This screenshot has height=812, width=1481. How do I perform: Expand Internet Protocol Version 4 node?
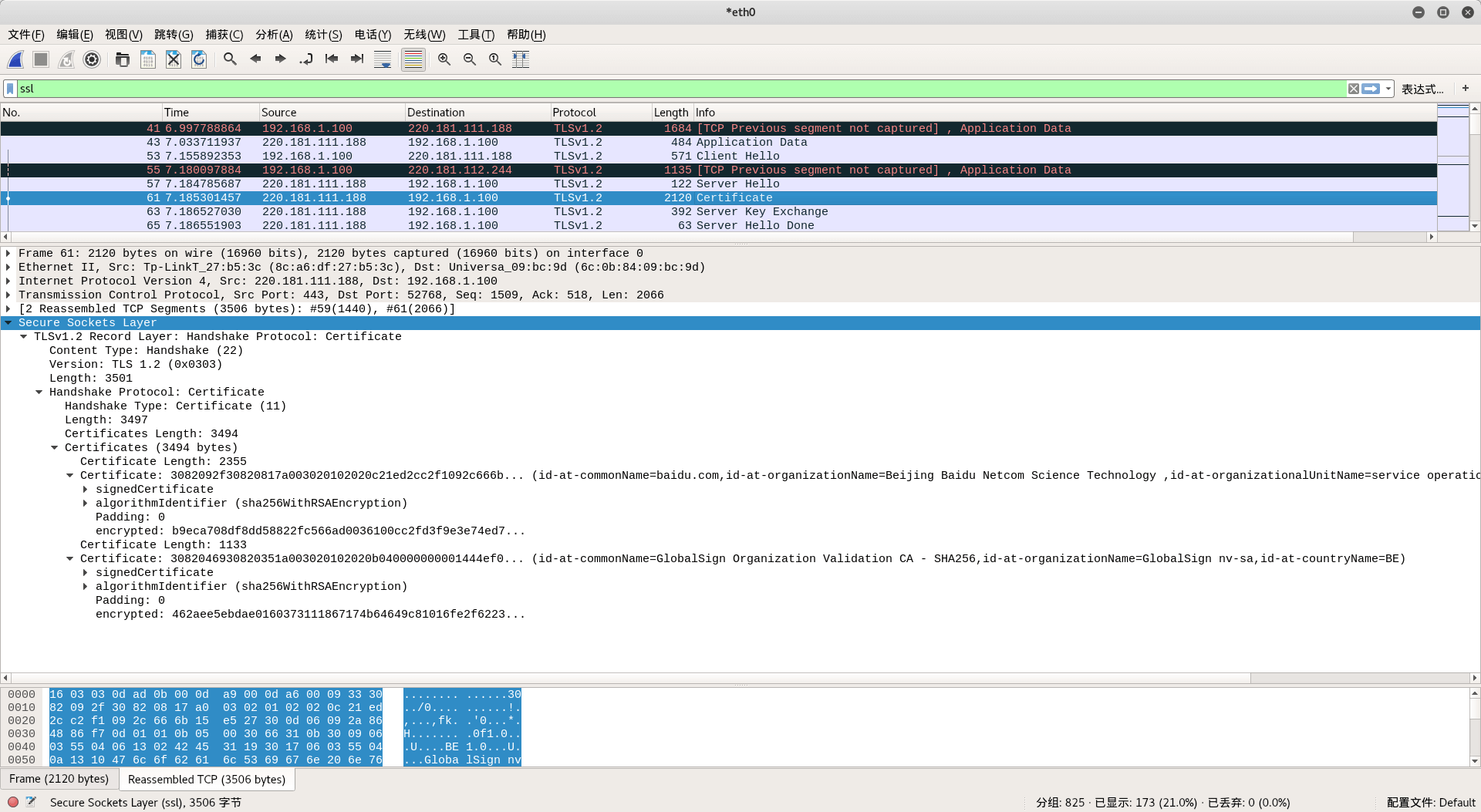coord(8,281)
